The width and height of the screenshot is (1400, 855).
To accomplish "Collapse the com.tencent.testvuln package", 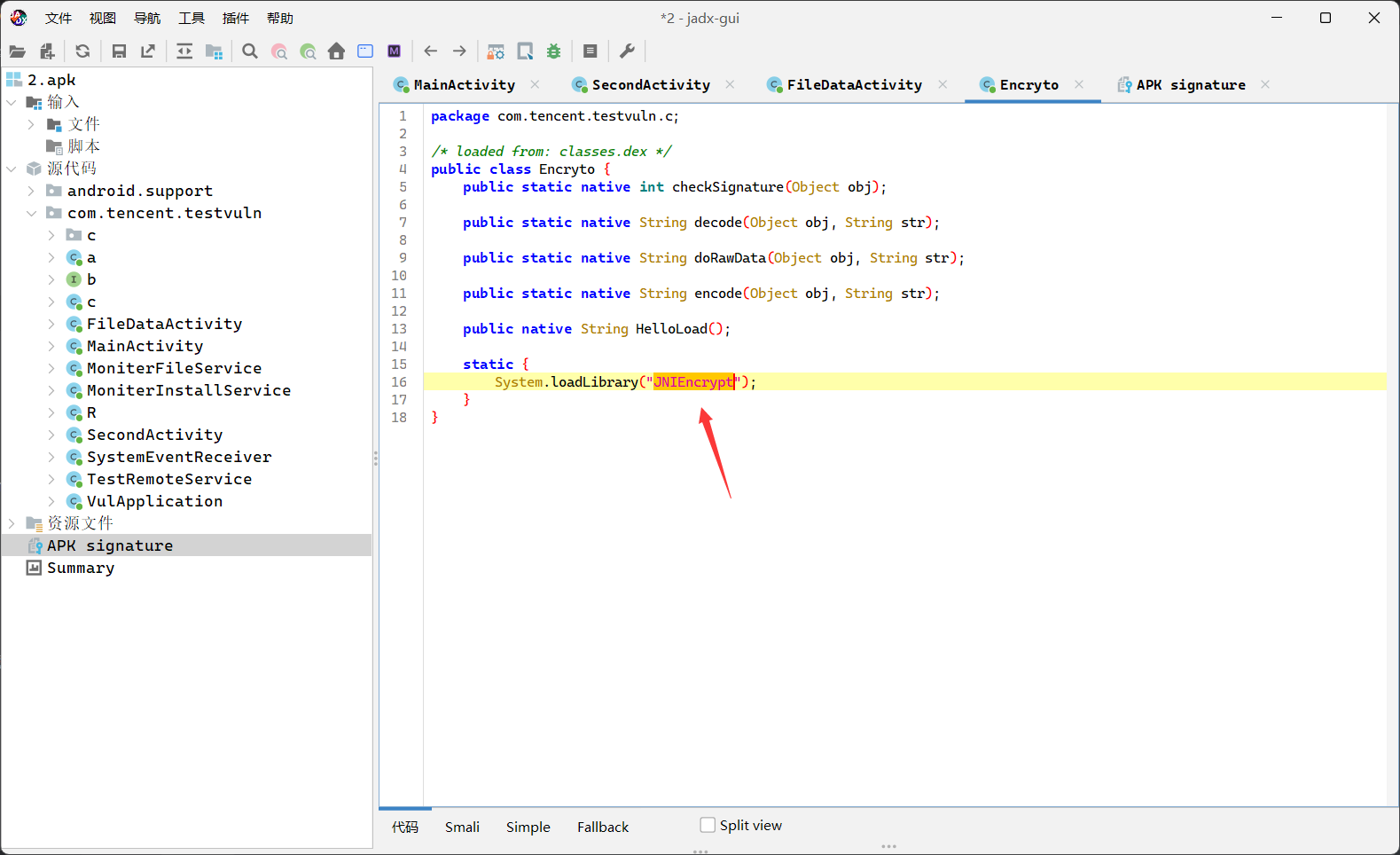I will tap(31, 213).
